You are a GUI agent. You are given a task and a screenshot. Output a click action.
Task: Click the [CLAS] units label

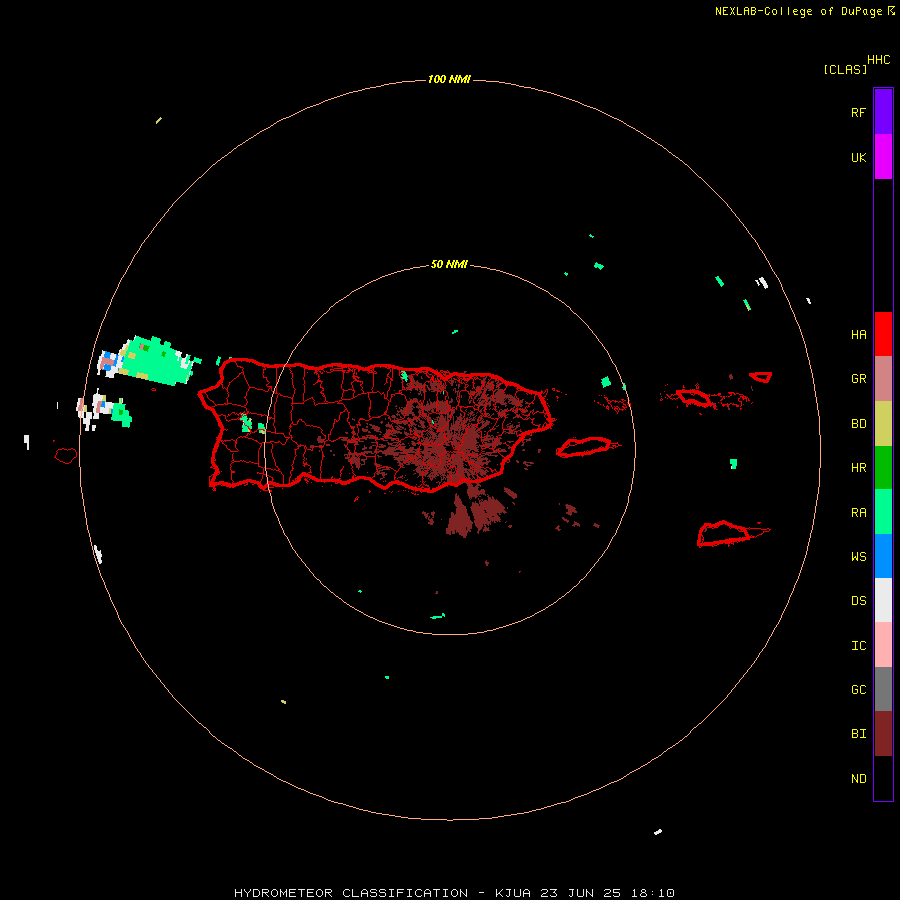pyautogui.click(x=845, y=69)
